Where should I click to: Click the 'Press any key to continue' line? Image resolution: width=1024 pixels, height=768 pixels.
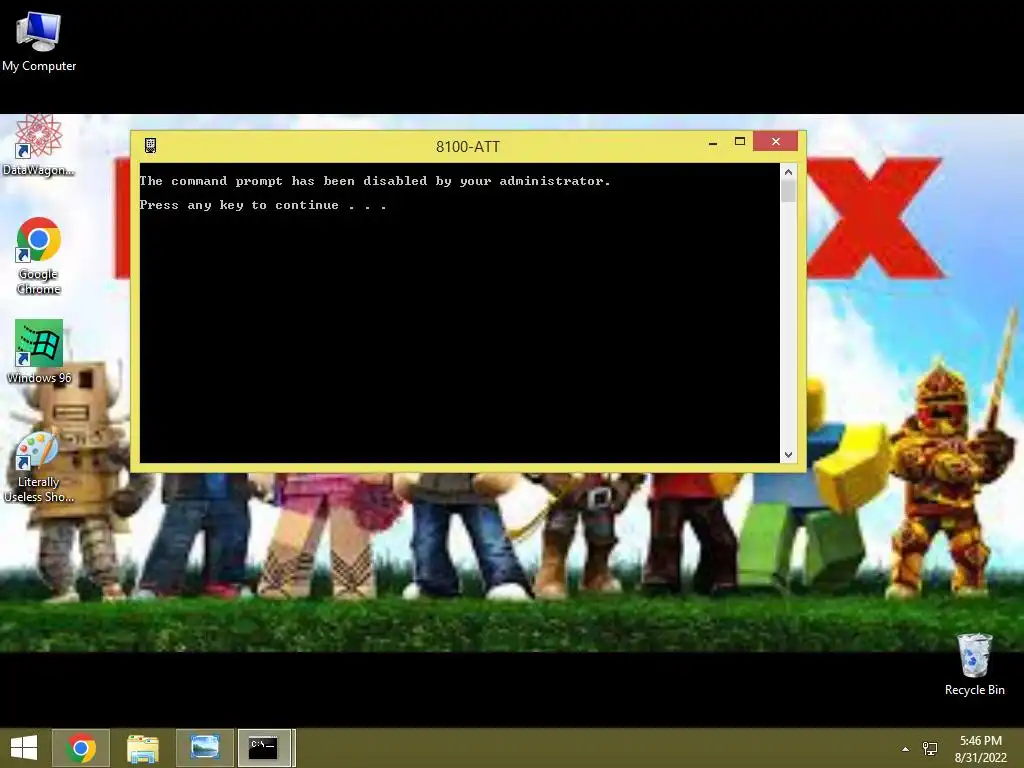coord(263,205)
